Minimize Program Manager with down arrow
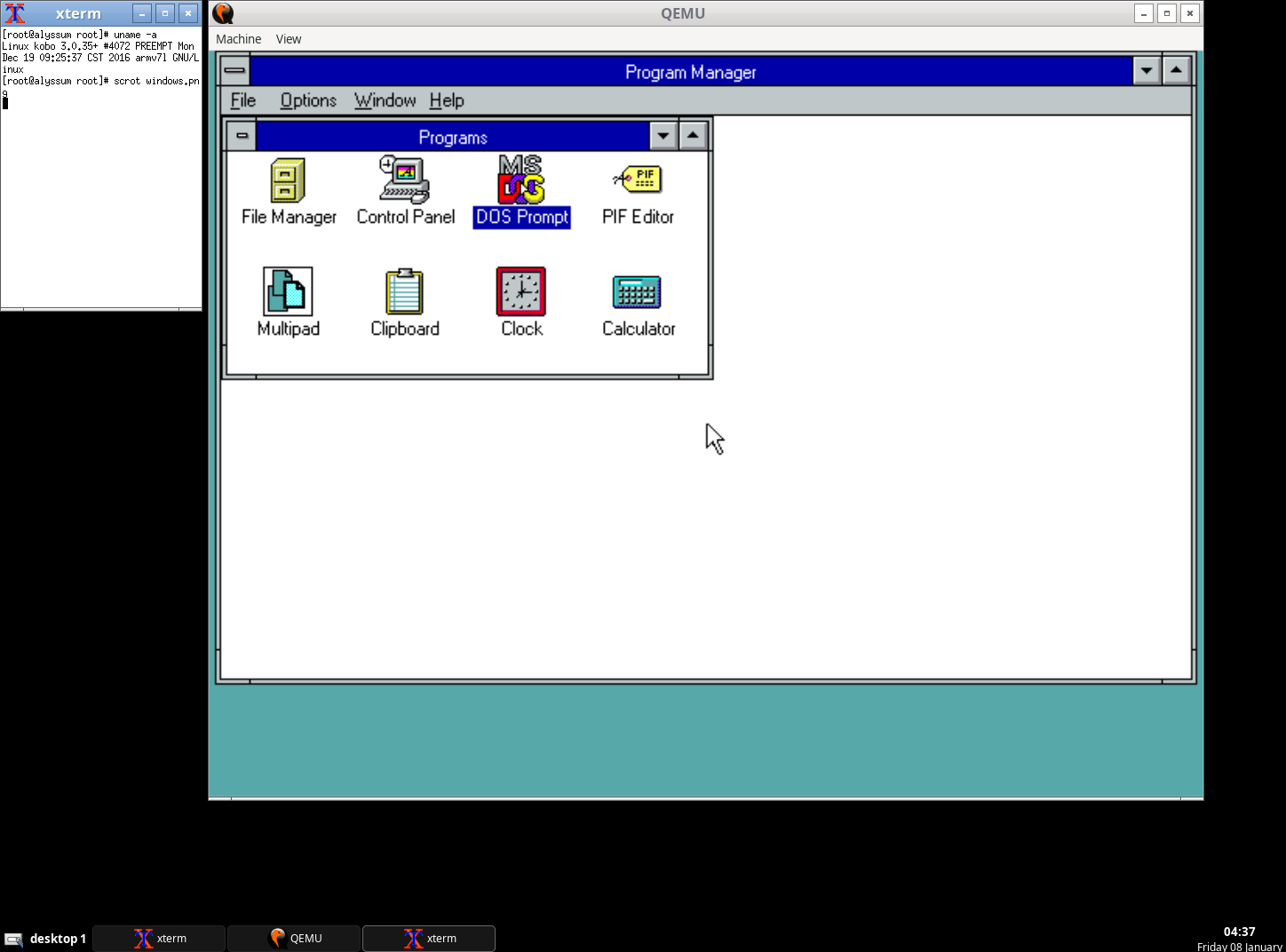Screen dimensions: 1286x952 [x=1147, y=70]
